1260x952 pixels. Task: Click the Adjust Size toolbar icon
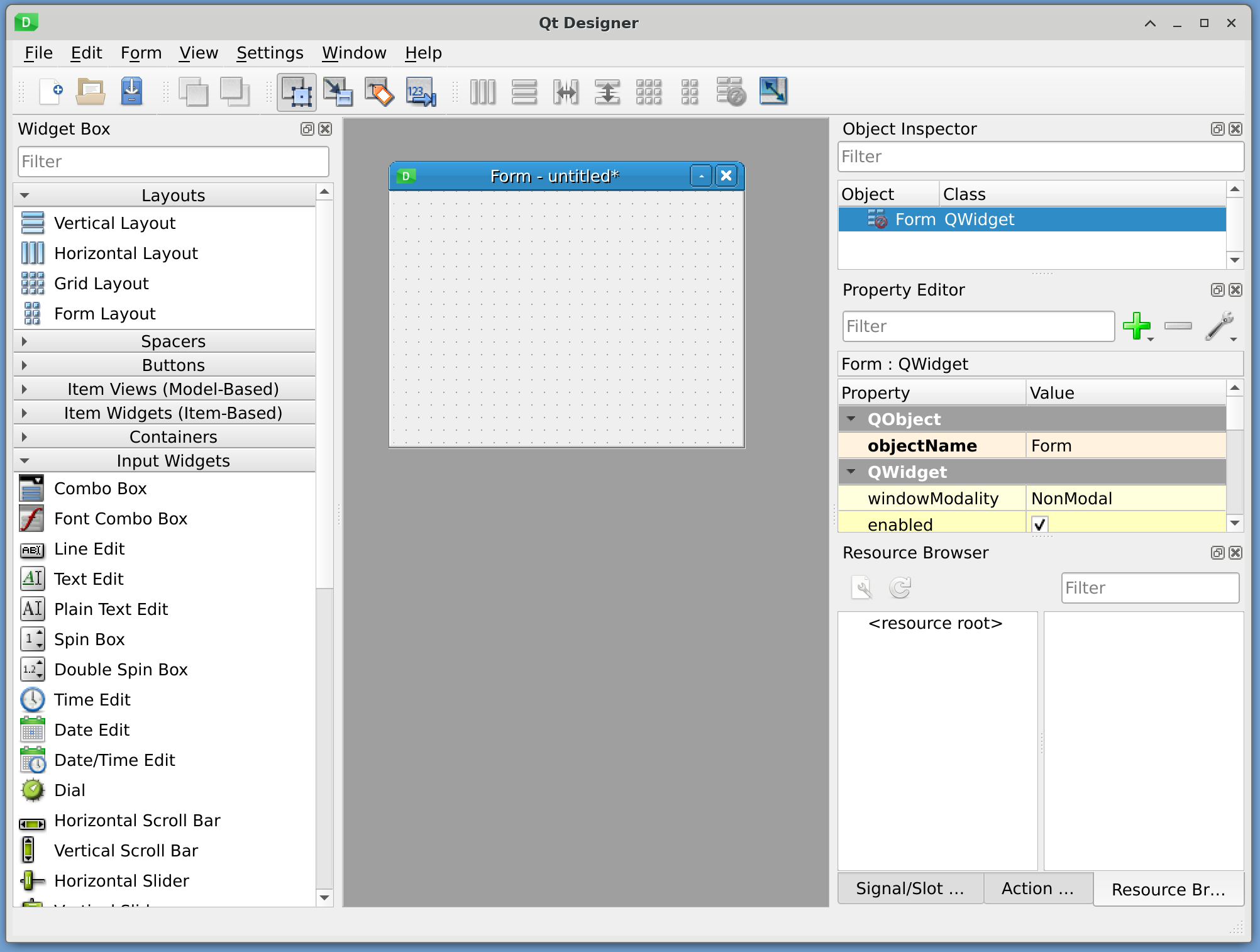773,92
